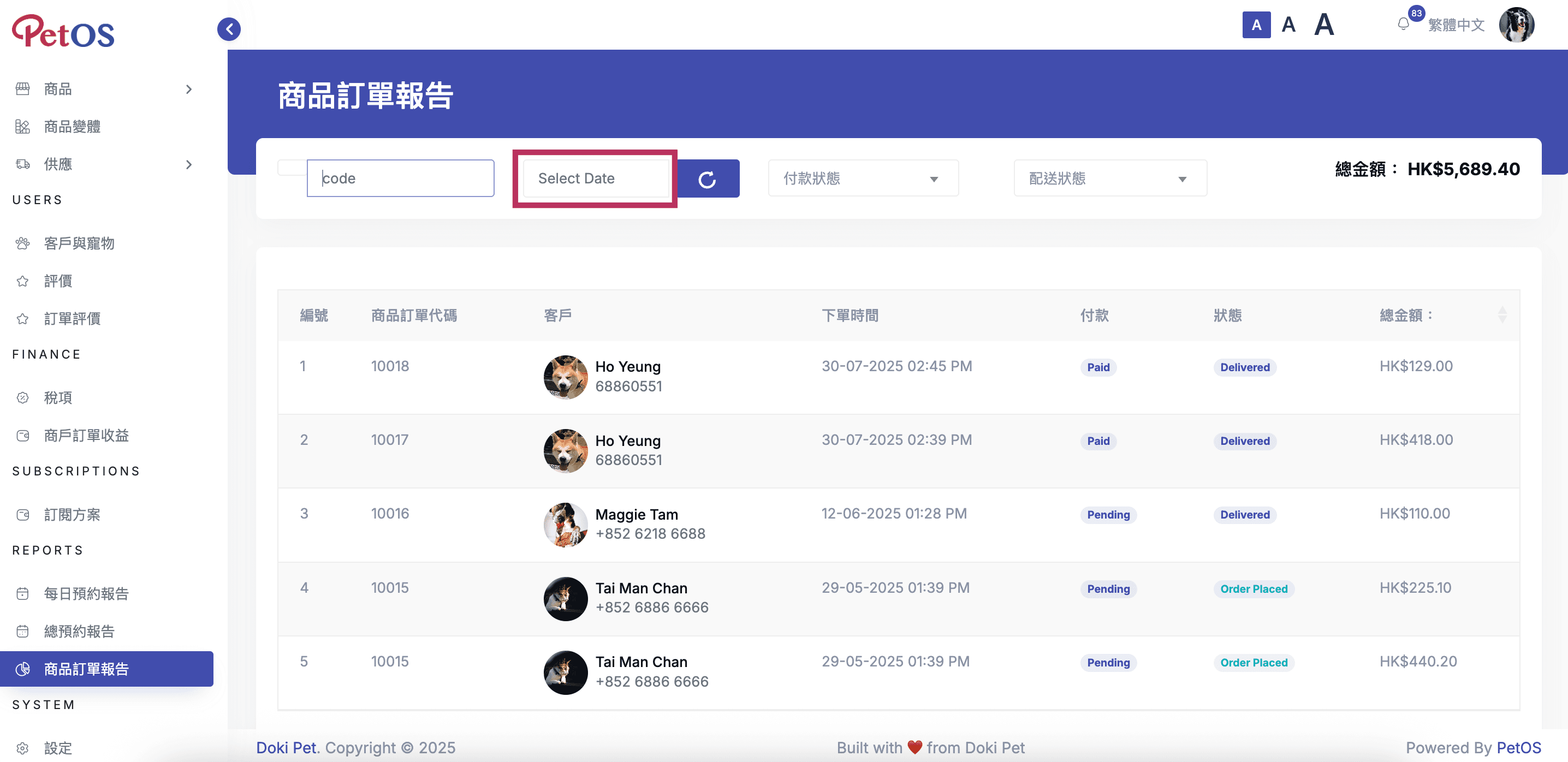Collapse the sidebar with the back arrow
Screen dimensions: 1568x762
click(x=229, y=28)
